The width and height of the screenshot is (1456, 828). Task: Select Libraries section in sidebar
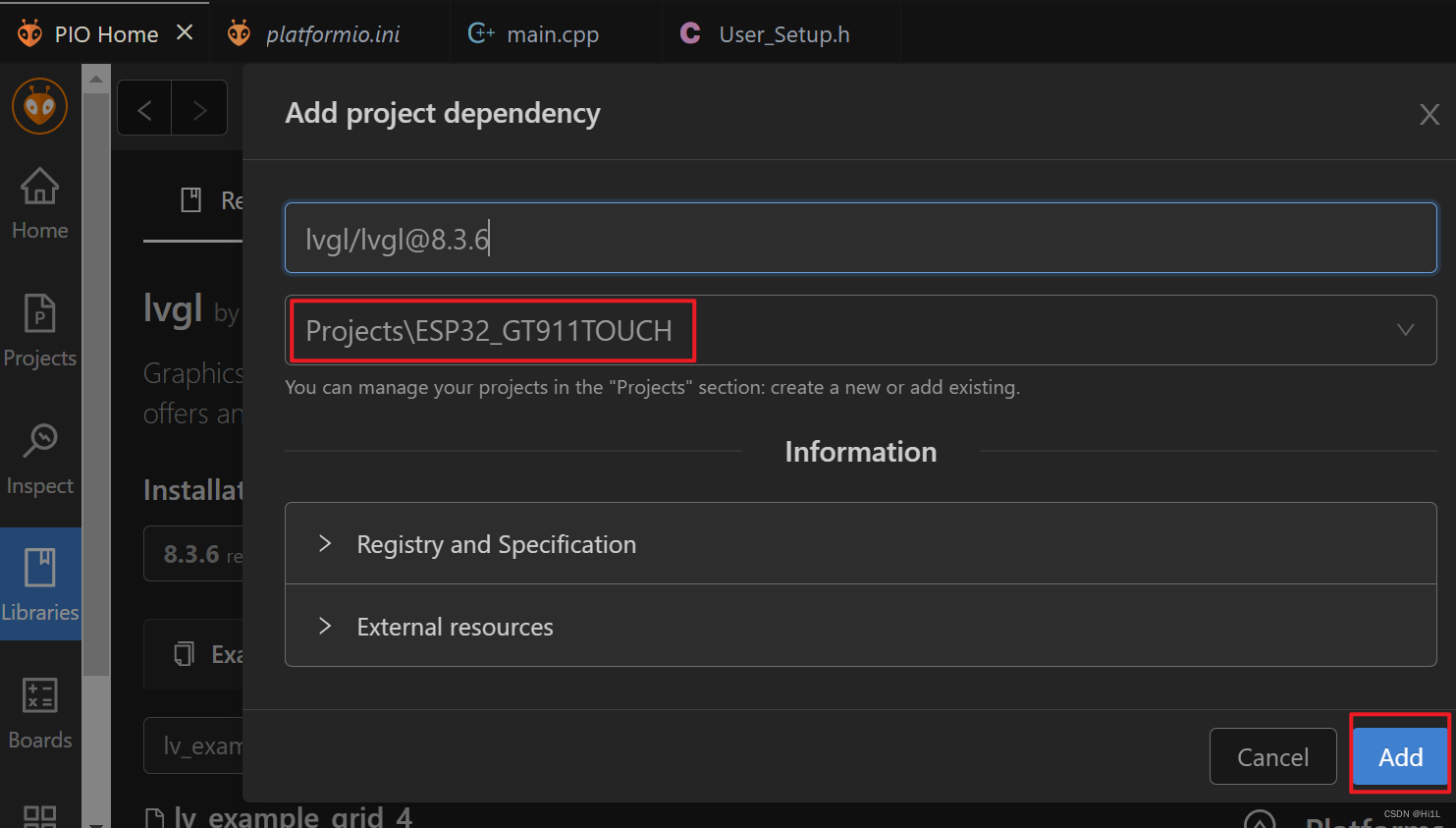[40, 585]
